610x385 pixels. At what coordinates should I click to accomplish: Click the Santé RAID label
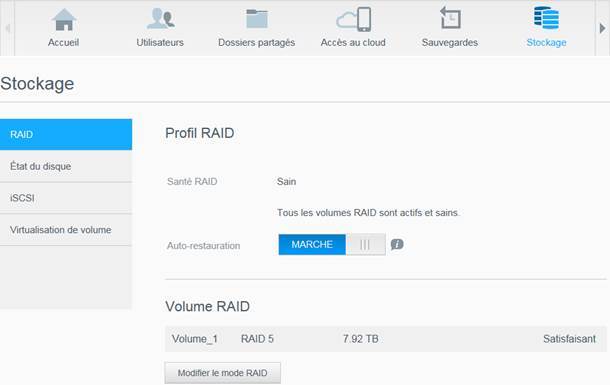[192, 182]
